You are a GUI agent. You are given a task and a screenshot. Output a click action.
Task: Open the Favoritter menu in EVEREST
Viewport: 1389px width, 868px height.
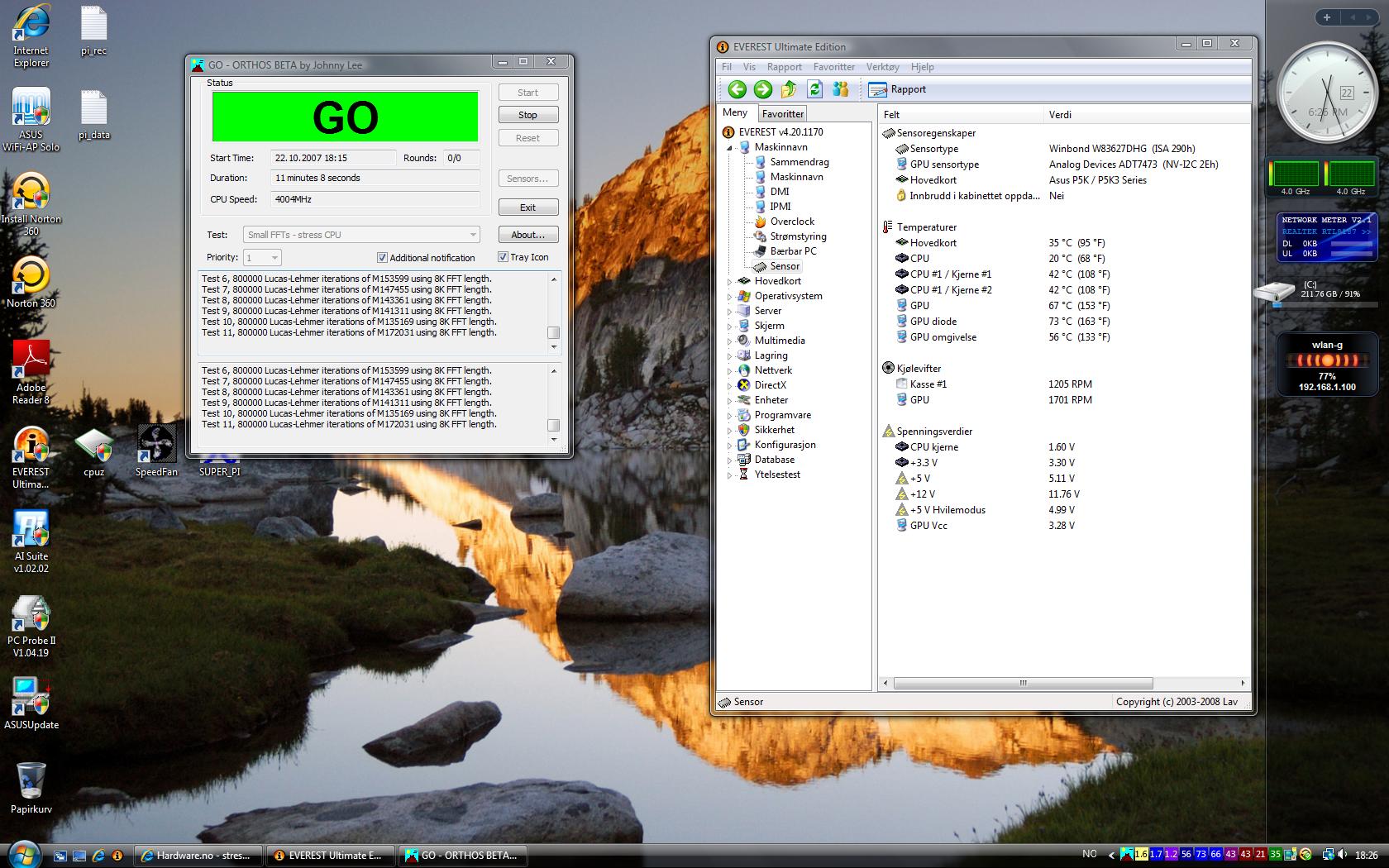(834, 67)
